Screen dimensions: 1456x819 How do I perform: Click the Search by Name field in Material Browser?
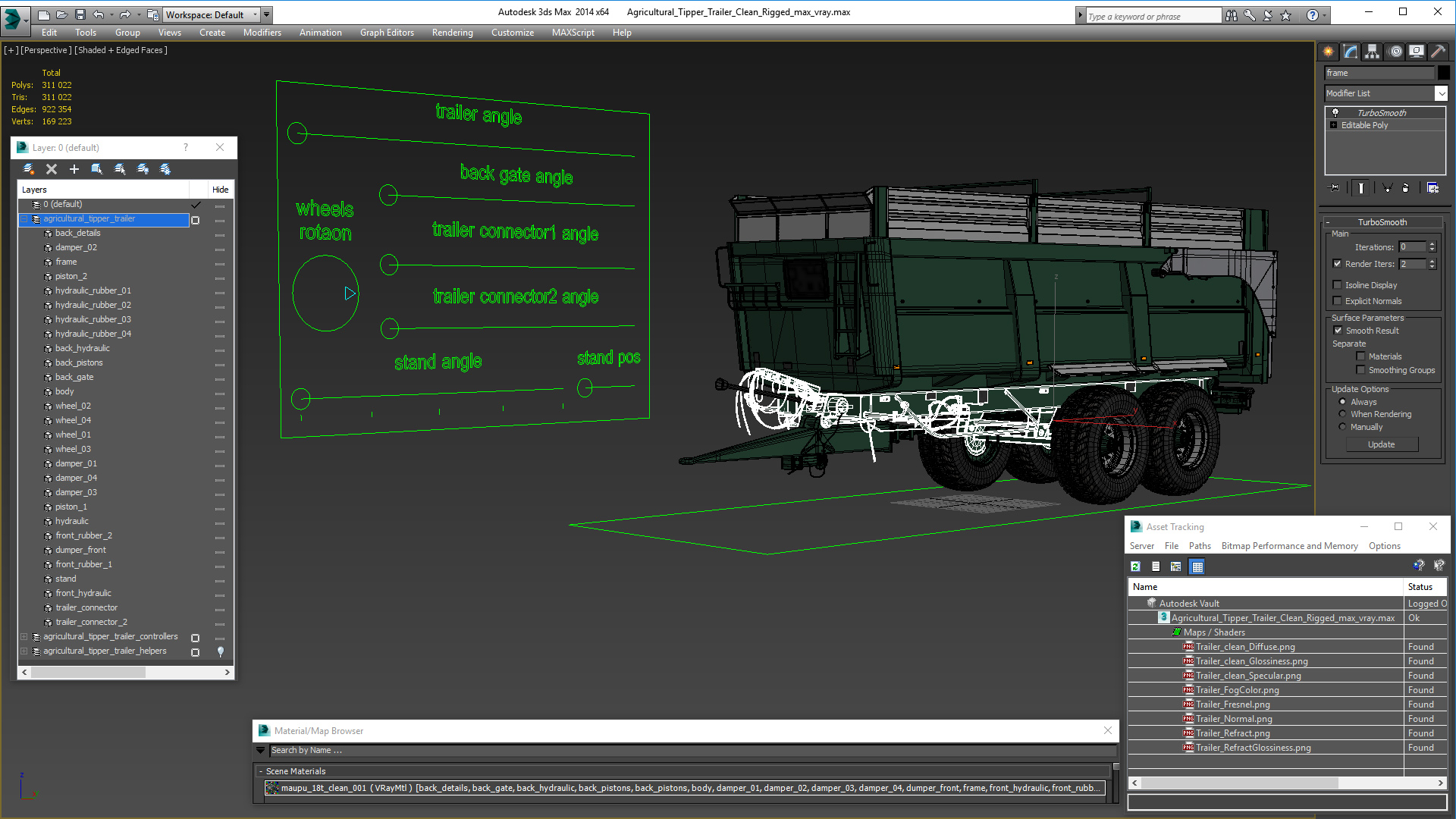click(692, 751)
